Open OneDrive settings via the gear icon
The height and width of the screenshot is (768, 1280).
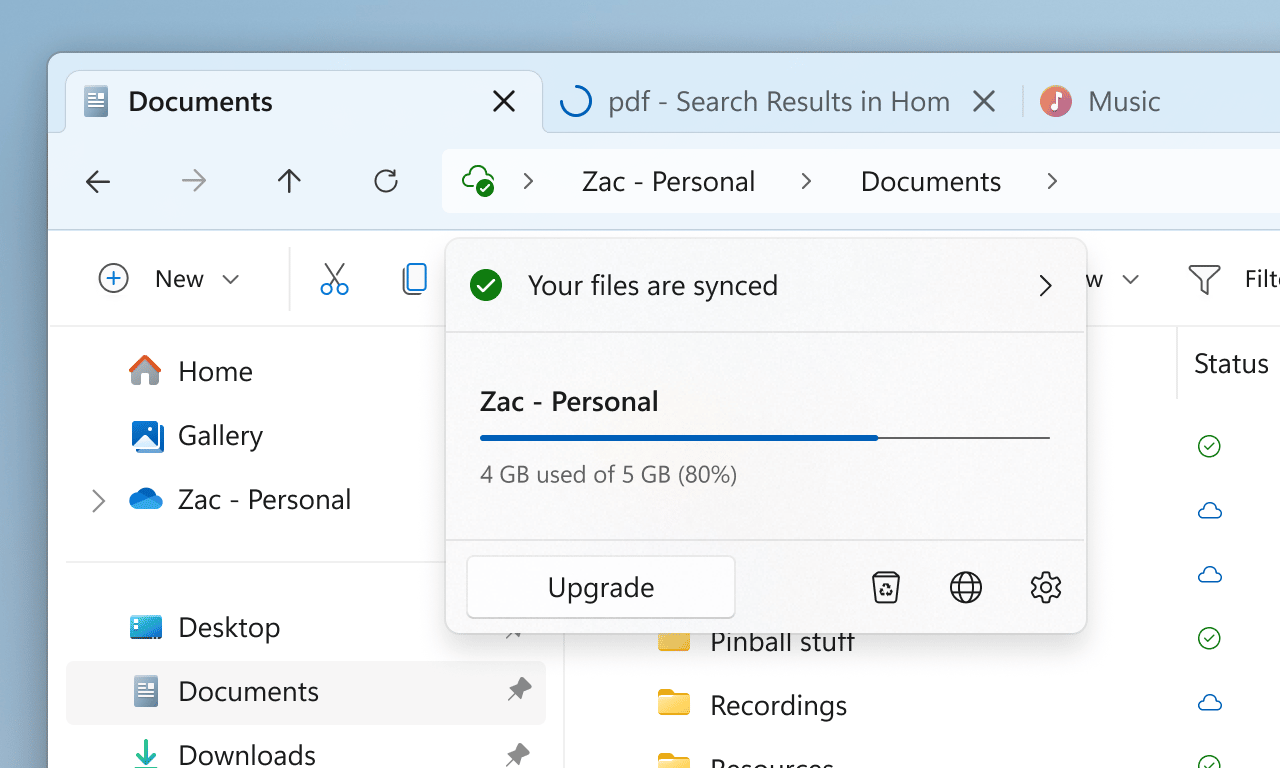(1045, 587)
